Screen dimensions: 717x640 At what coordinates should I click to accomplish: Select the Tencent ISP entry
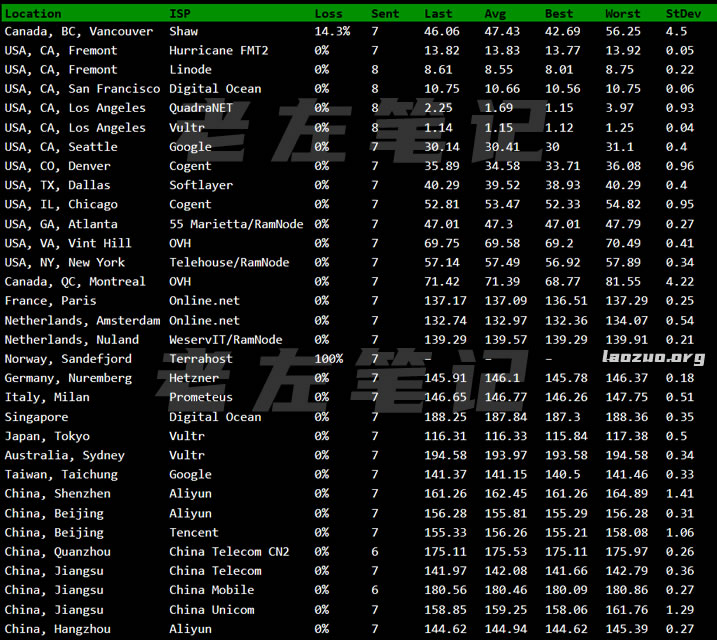click(194, 533)
